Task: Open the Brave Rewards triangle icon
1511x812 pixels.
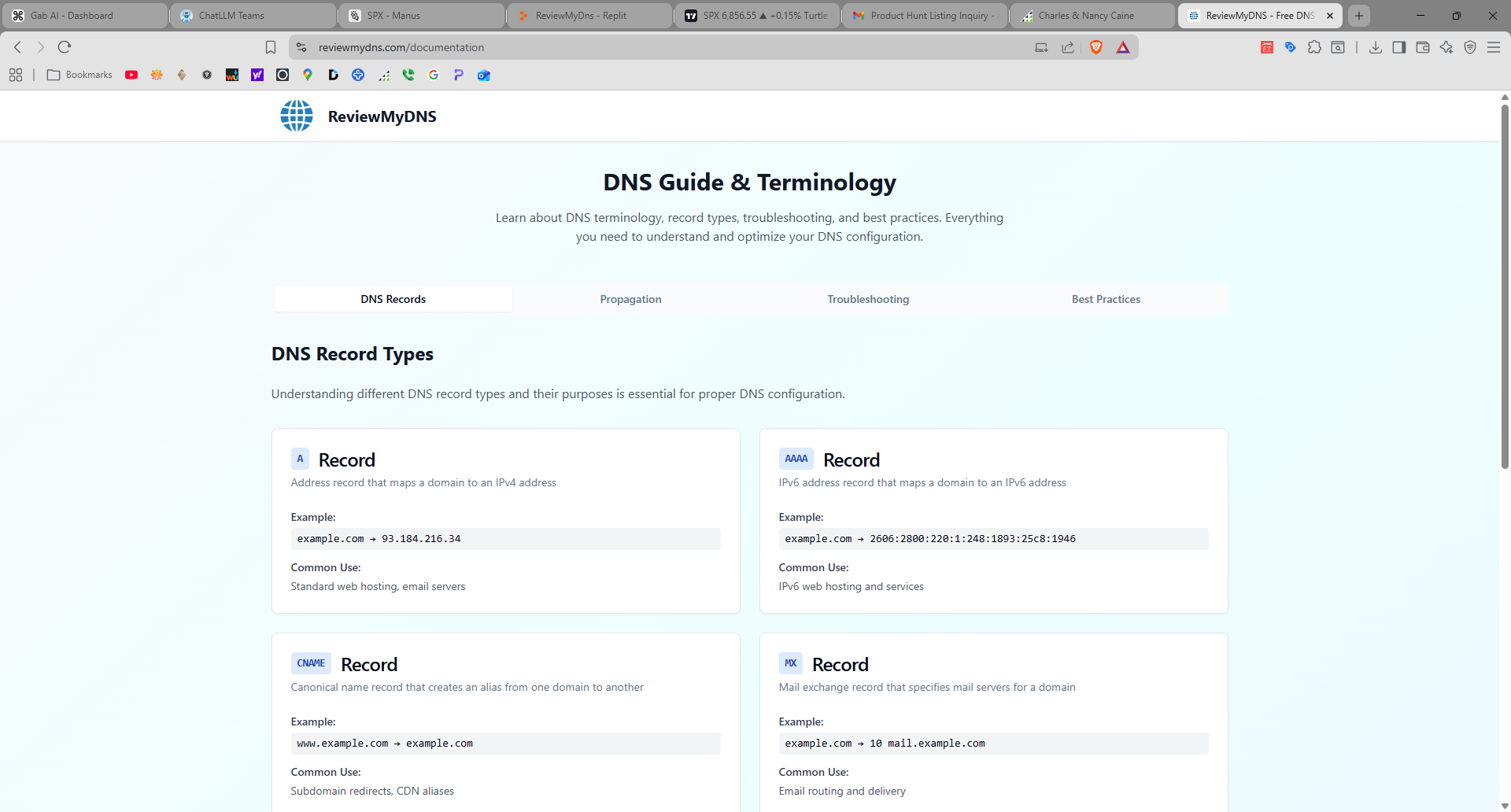Action: pos(1123,47)
